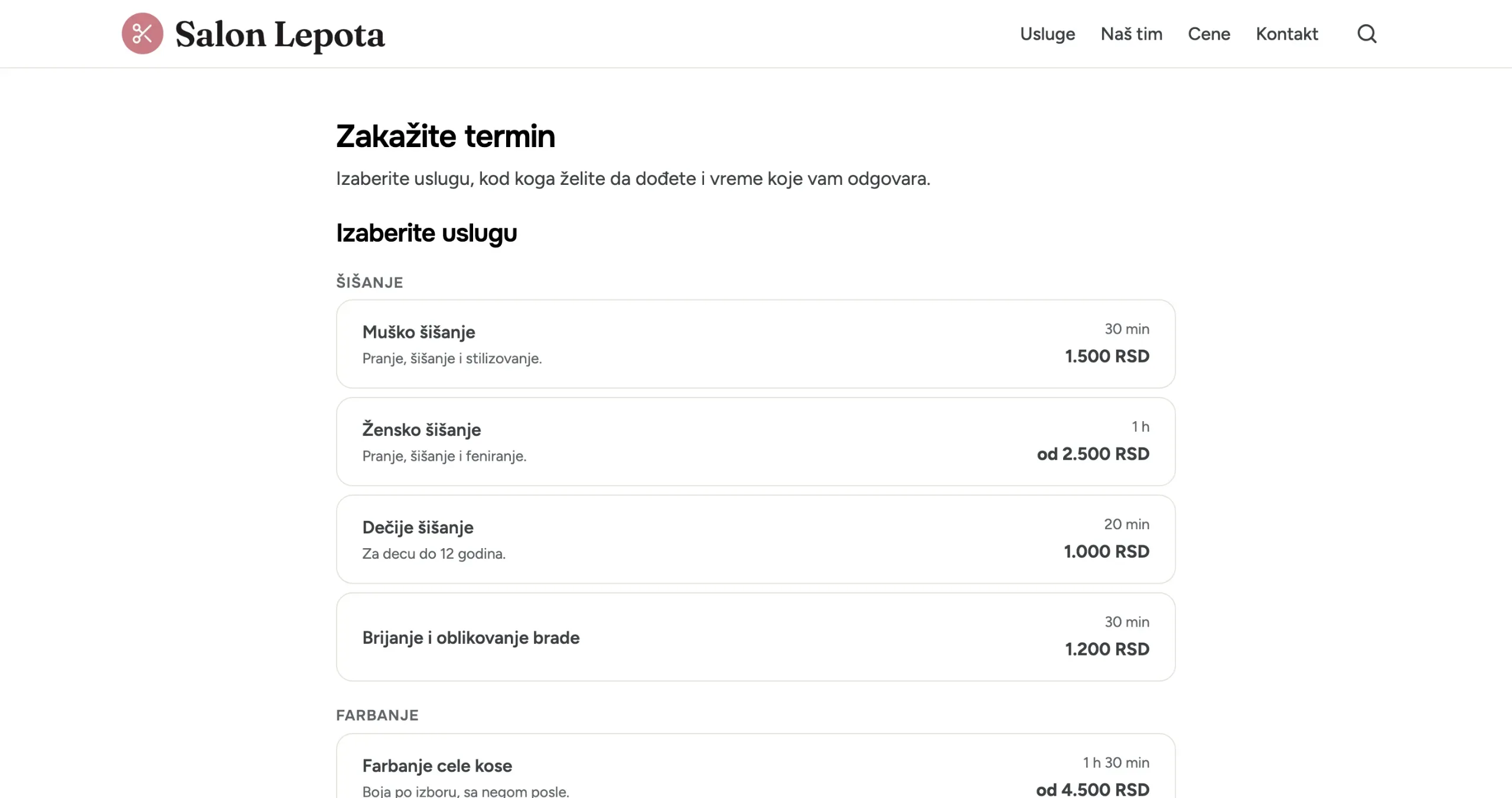Click the Zakažite termin heading

pyautogui.click(x=445, y=136)
